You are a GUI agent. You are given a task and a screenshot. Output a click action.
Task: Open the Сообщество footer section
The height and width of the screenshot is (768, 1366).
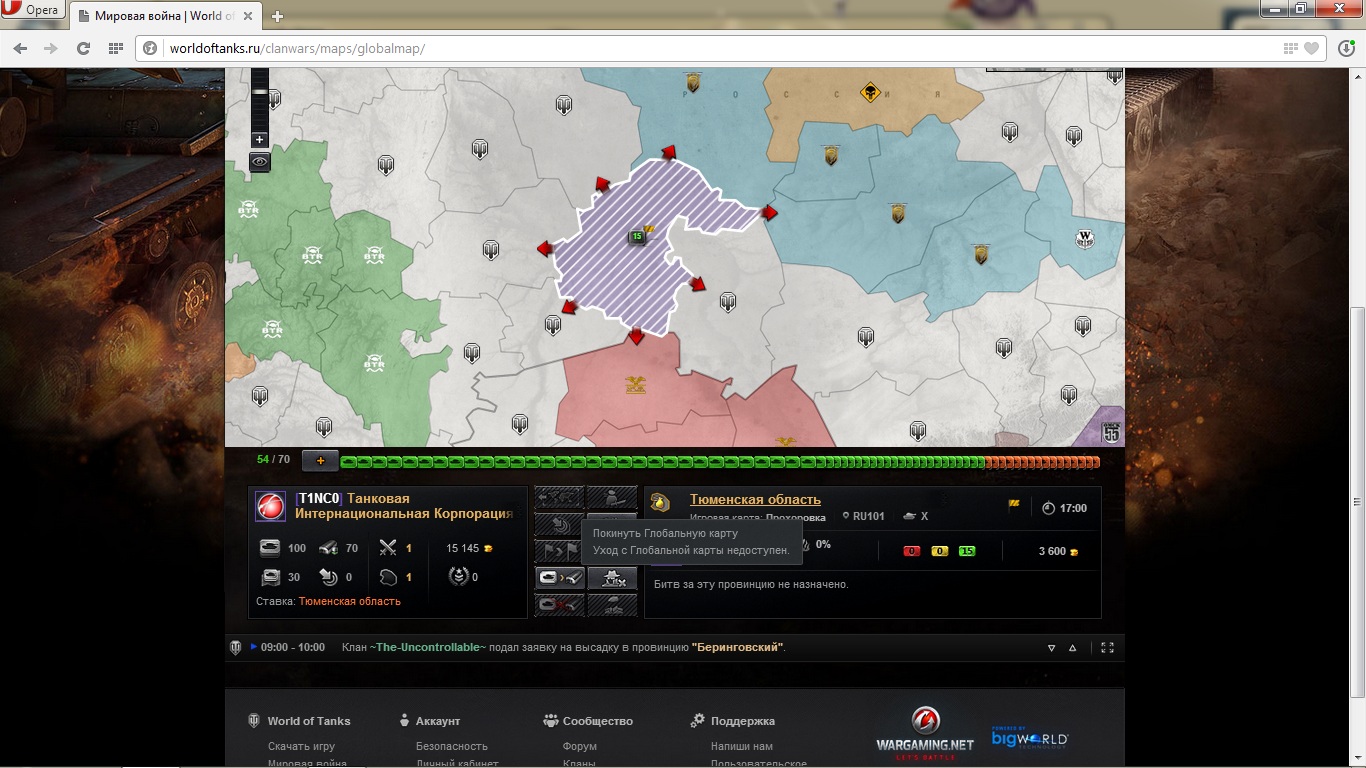point(598,721)
